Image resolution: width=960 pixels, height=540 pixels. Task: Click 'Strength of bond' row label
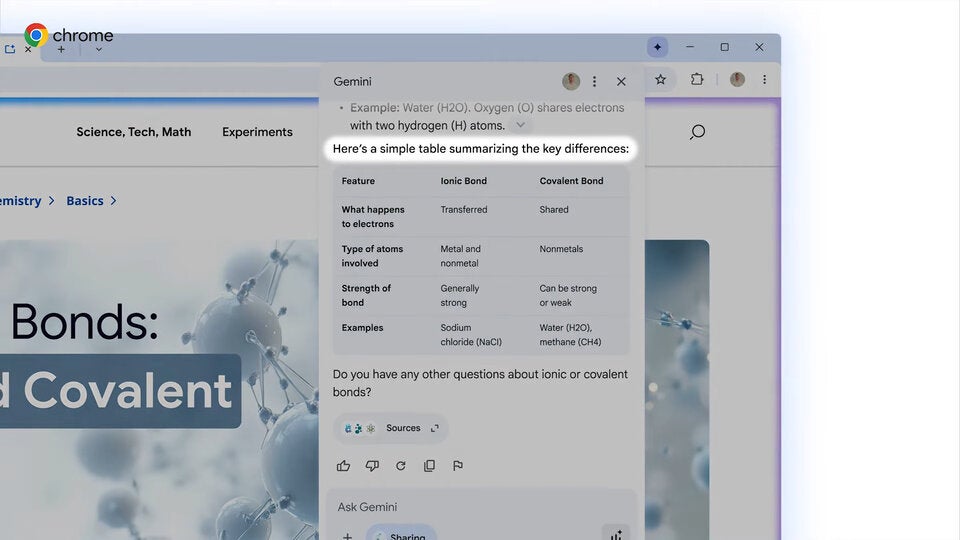click(366, 295)
